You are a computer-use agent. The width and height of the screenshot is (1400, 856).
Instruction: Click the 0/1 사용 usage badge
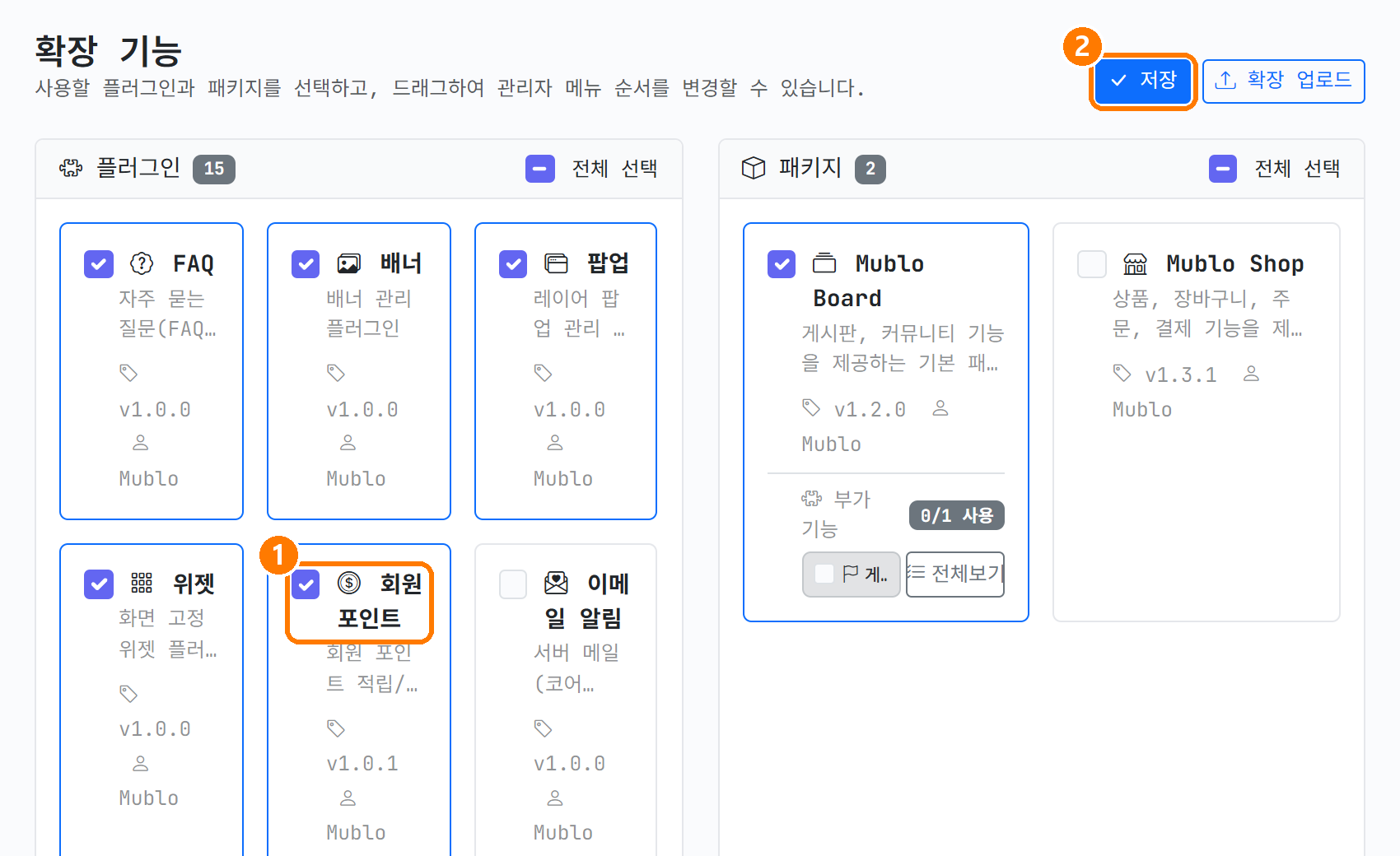pos(957,515)
